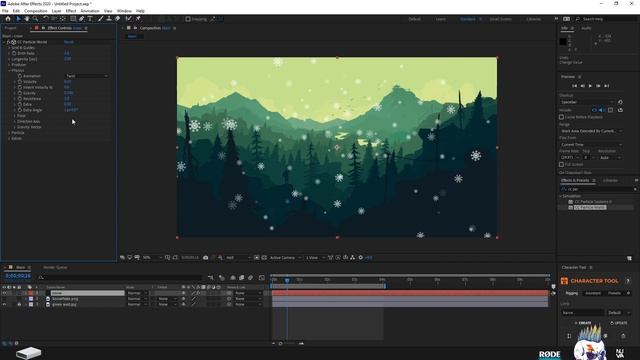Screen dimensions: 640x360
Task: Switch to the Project tab
Action: pos(11,28)
